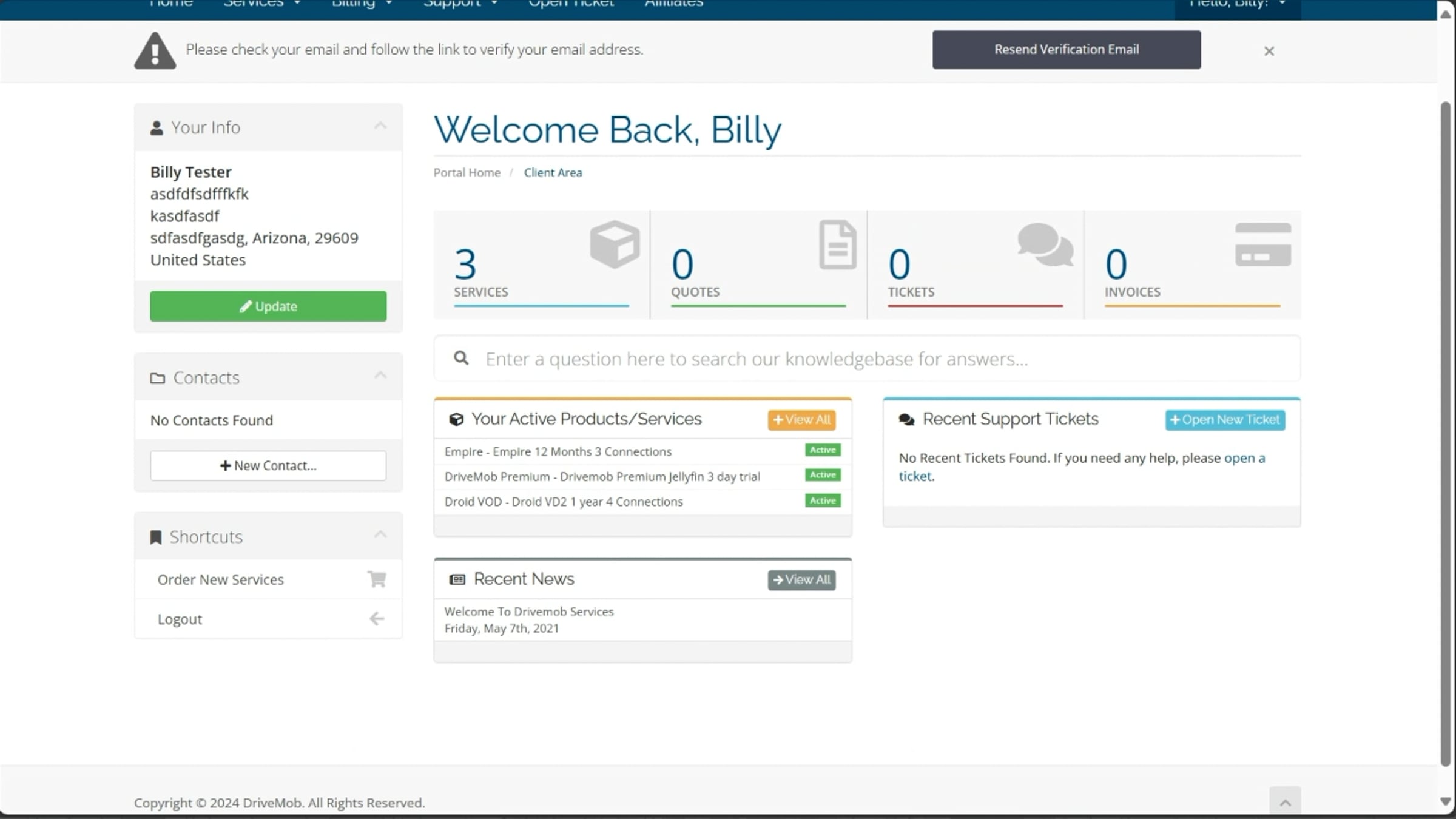Click the green Update button

(x=268, y=306)
